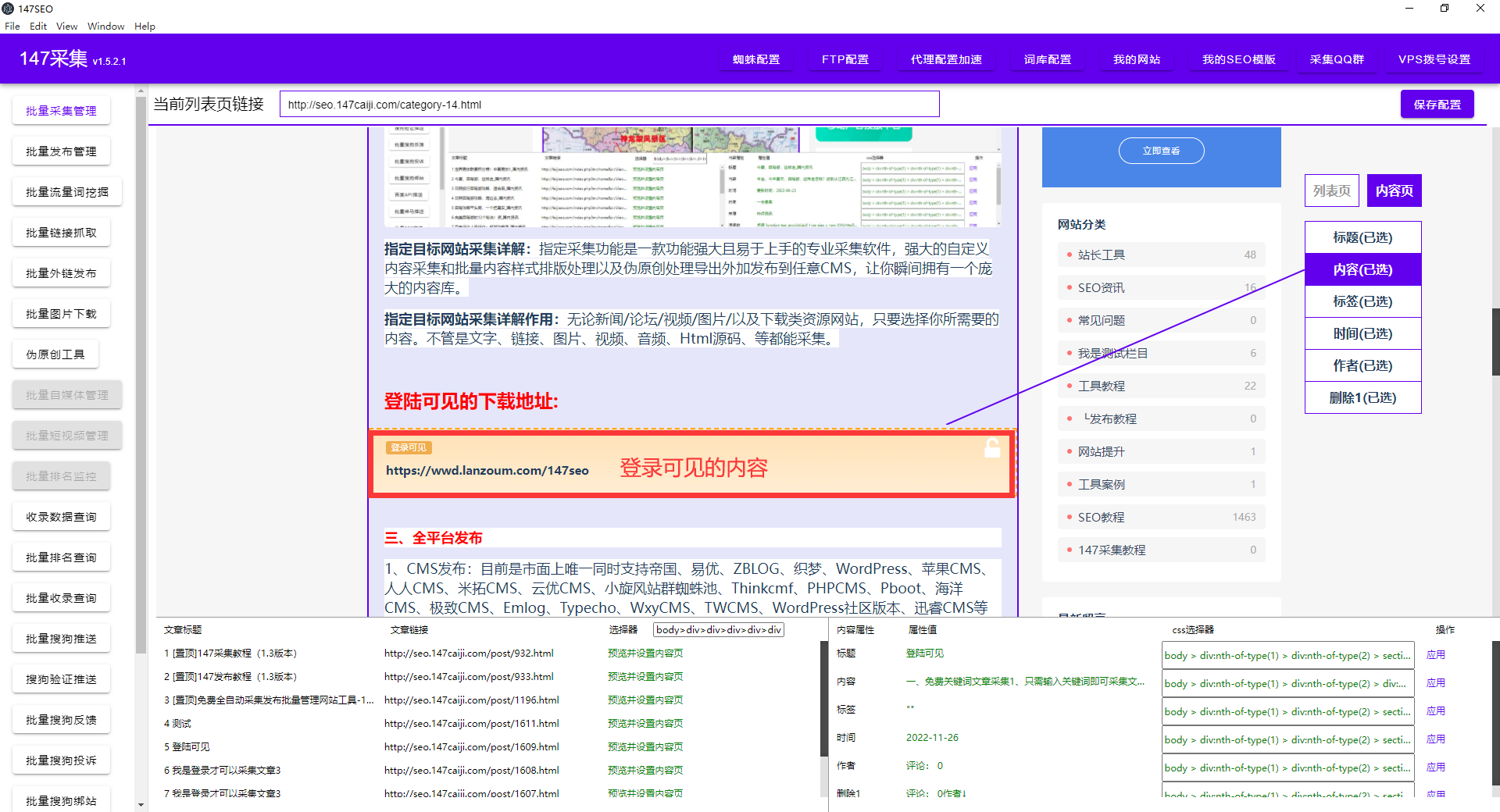The image size is (1500, 812).
Task: Click the 保存配置 button
Action: (x=1437, y=103)
